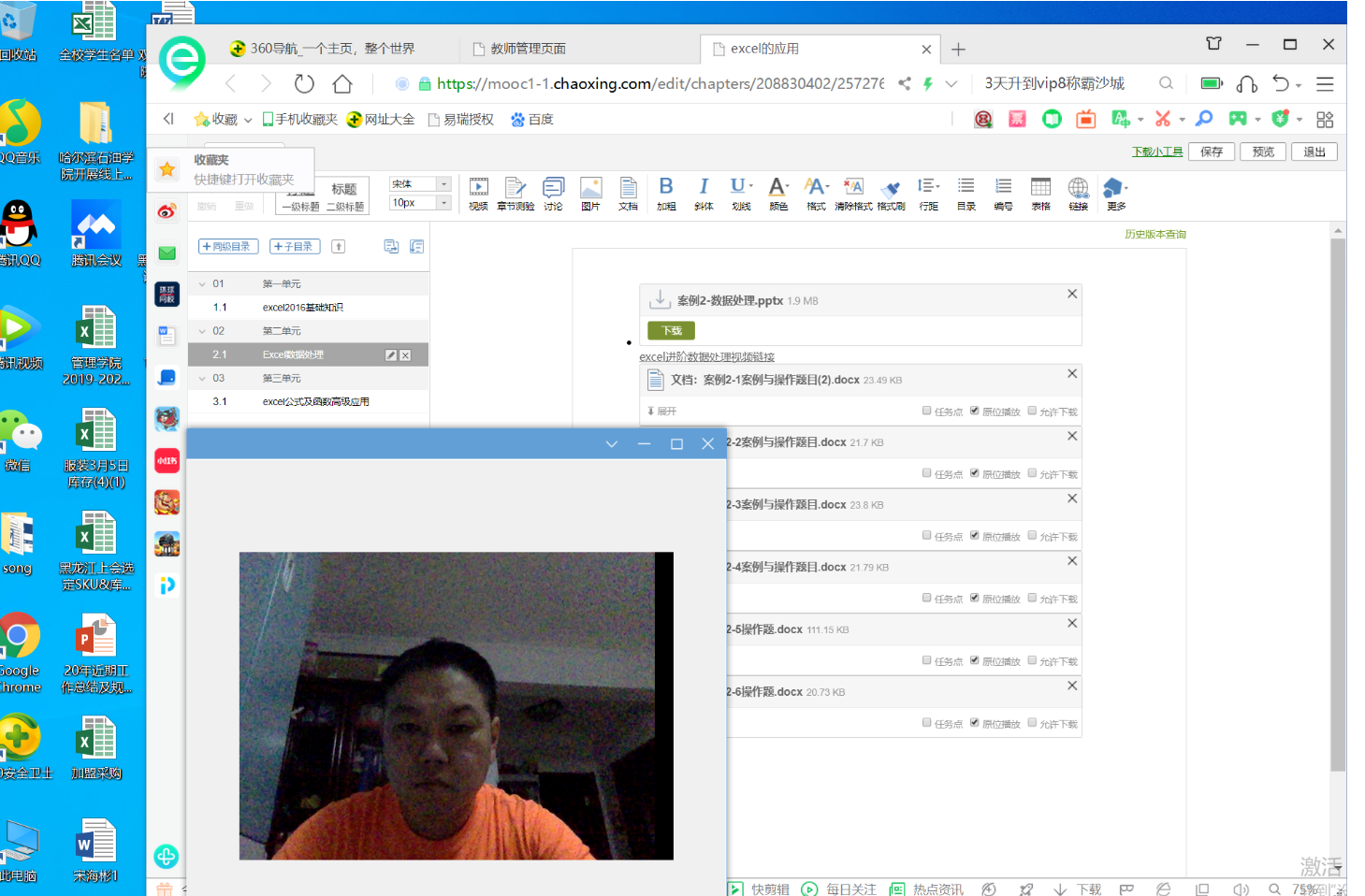Click the 视频 (video) insert icon
This screenshot has height=896, width=1365.
pos(478,192)
